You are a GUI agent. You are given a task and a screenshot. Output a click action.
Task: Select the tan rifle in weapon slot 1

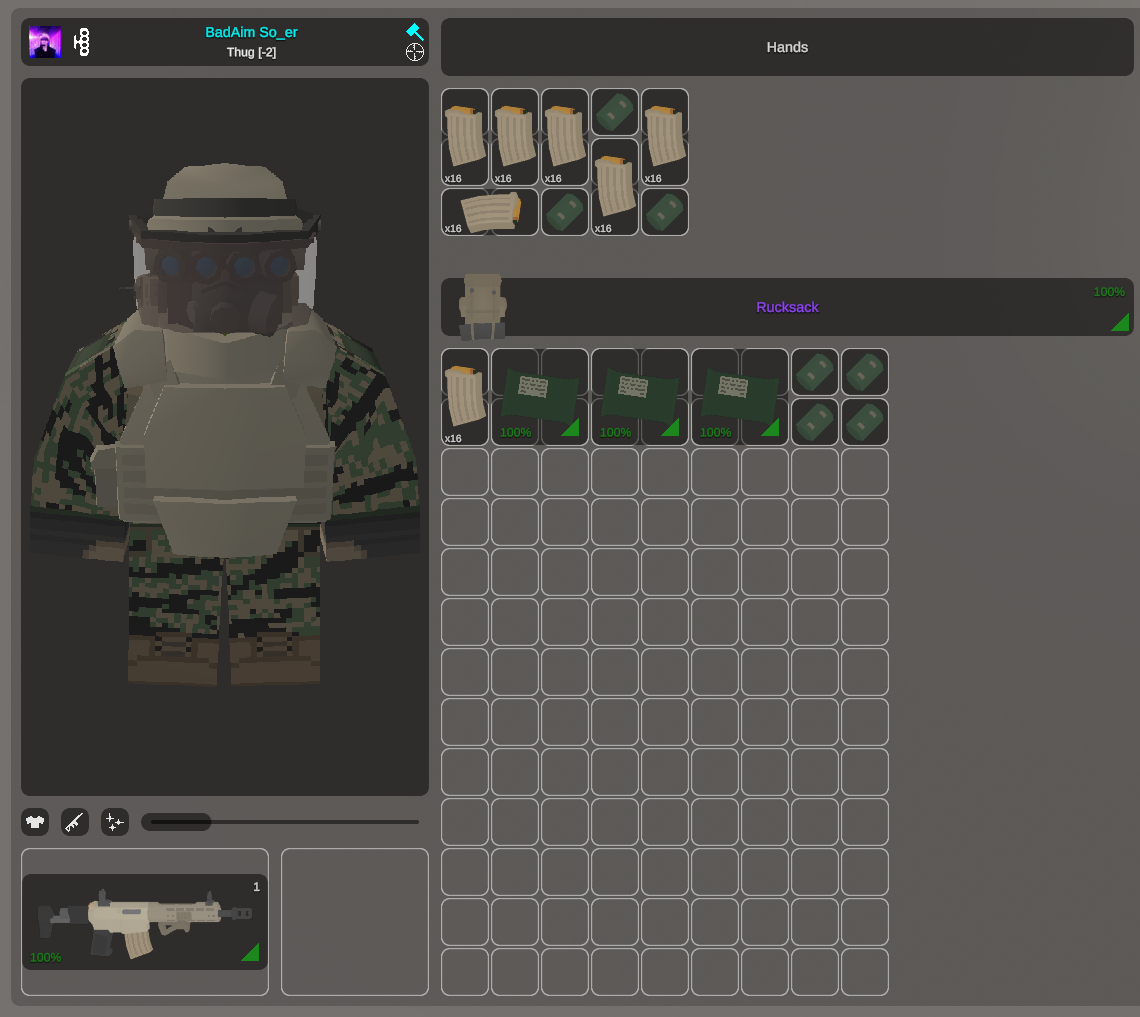coord(145,922)
